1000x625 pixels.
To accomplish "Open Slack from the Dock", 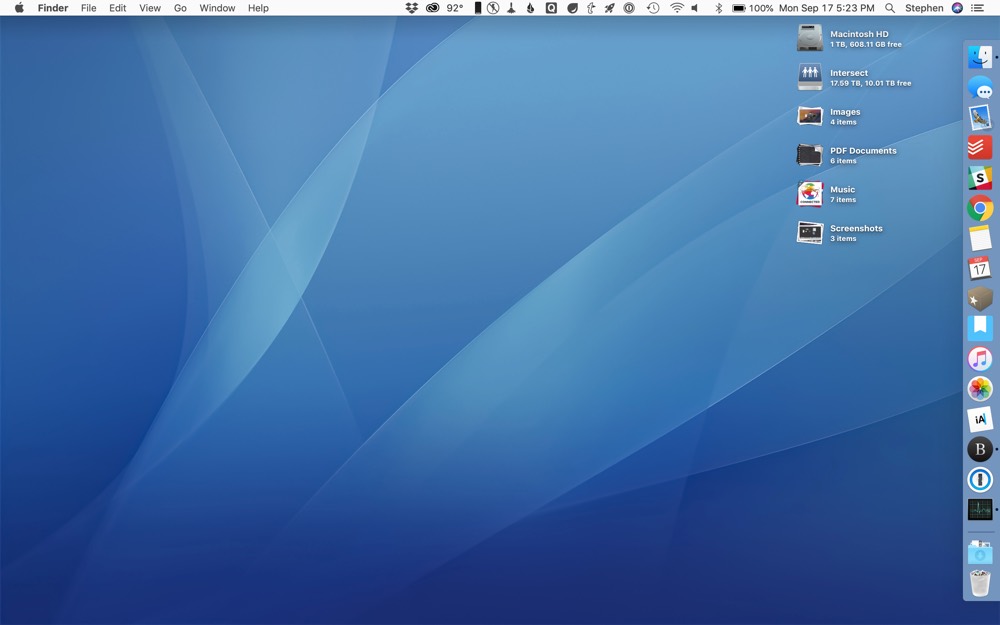I will (x=980, y=178).
